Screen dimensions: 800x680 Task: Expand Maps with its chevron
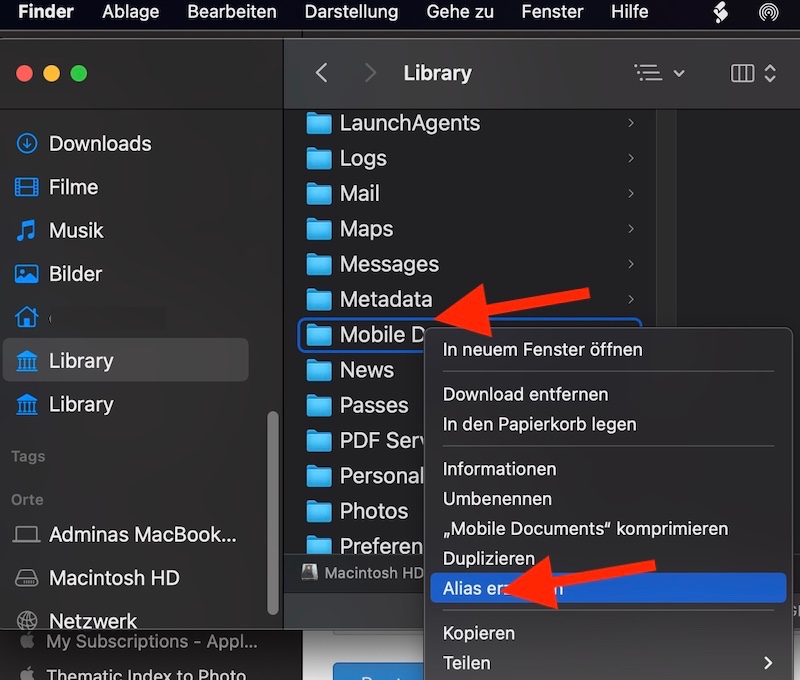[x=631, y=229]
